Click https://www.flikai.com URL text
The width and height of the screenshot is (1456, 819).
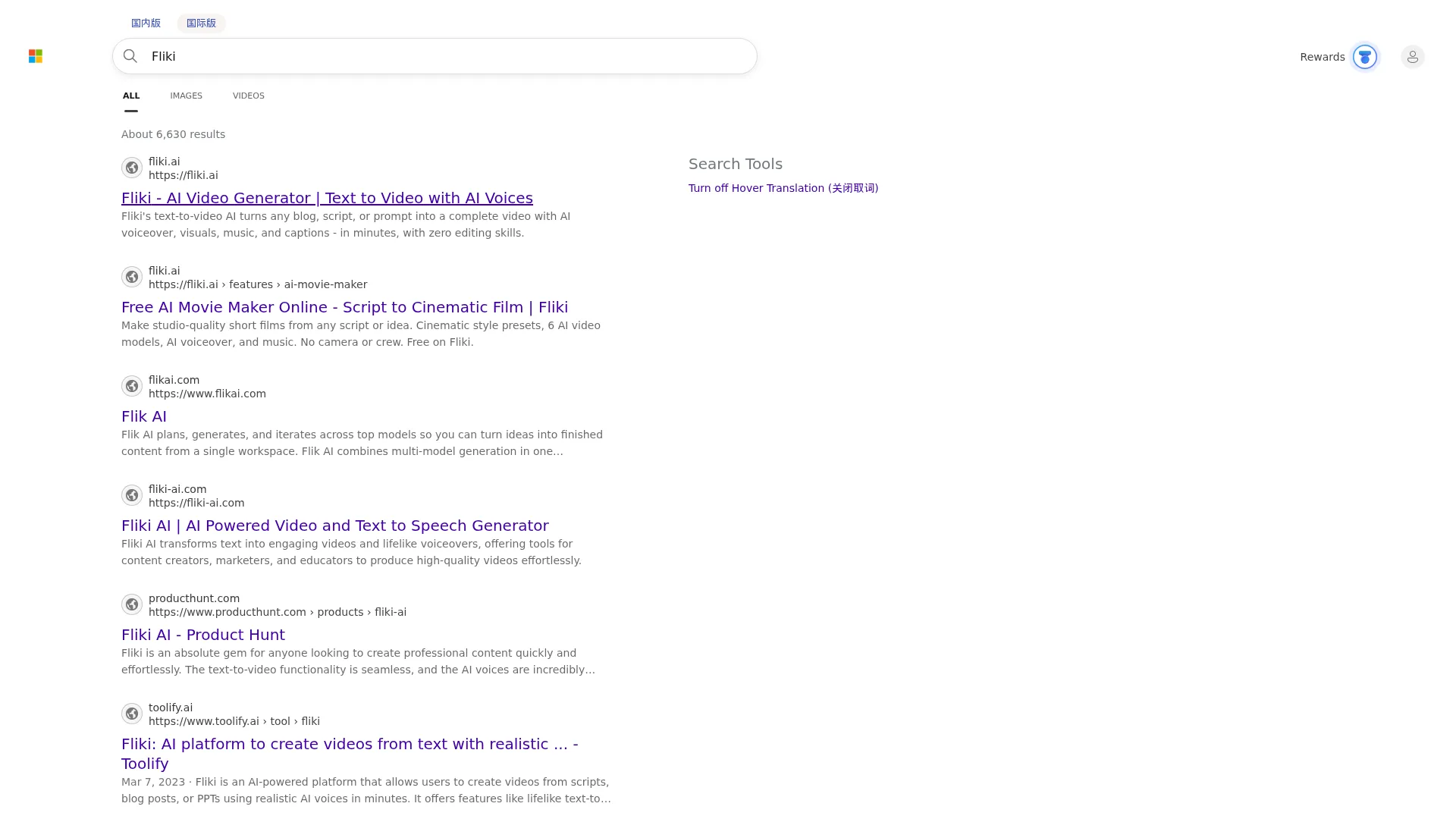pyautogui.click(x=207, y=394)
